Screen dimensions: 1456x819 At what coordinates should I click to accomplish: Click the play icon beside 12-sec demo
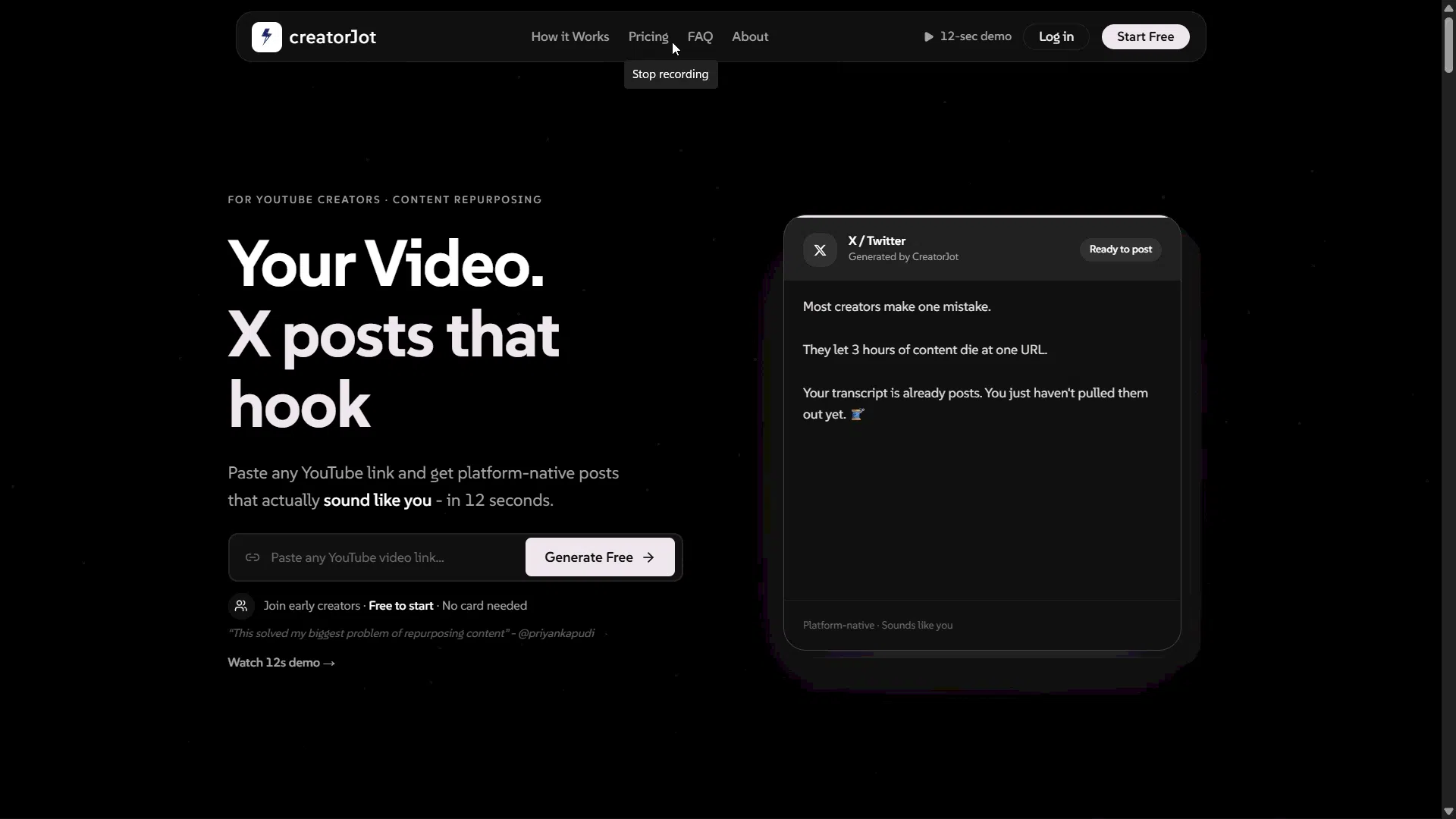click(928, 36)
